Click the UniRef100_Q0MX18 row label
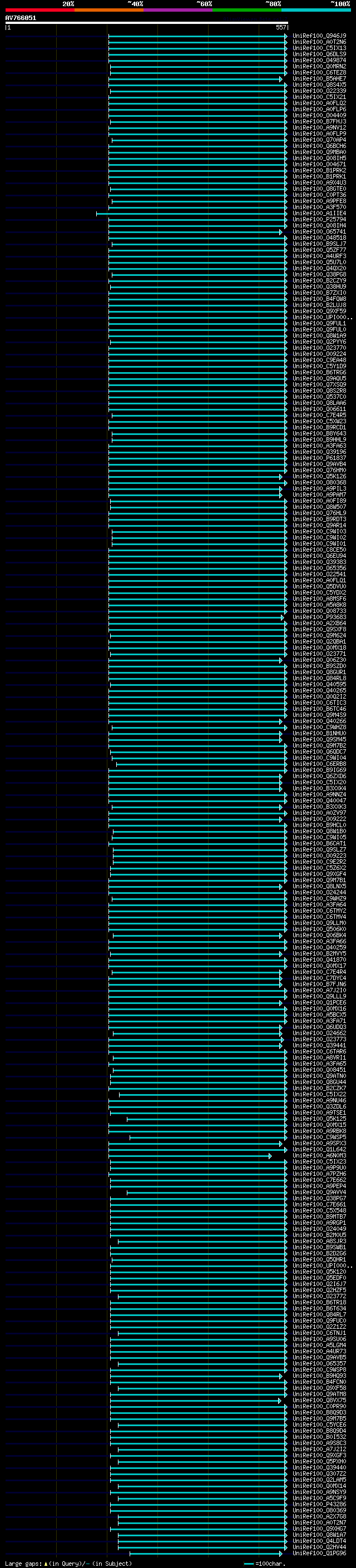Image resolution: width=356 pixels, height=1568 pixels. point(319,647)
